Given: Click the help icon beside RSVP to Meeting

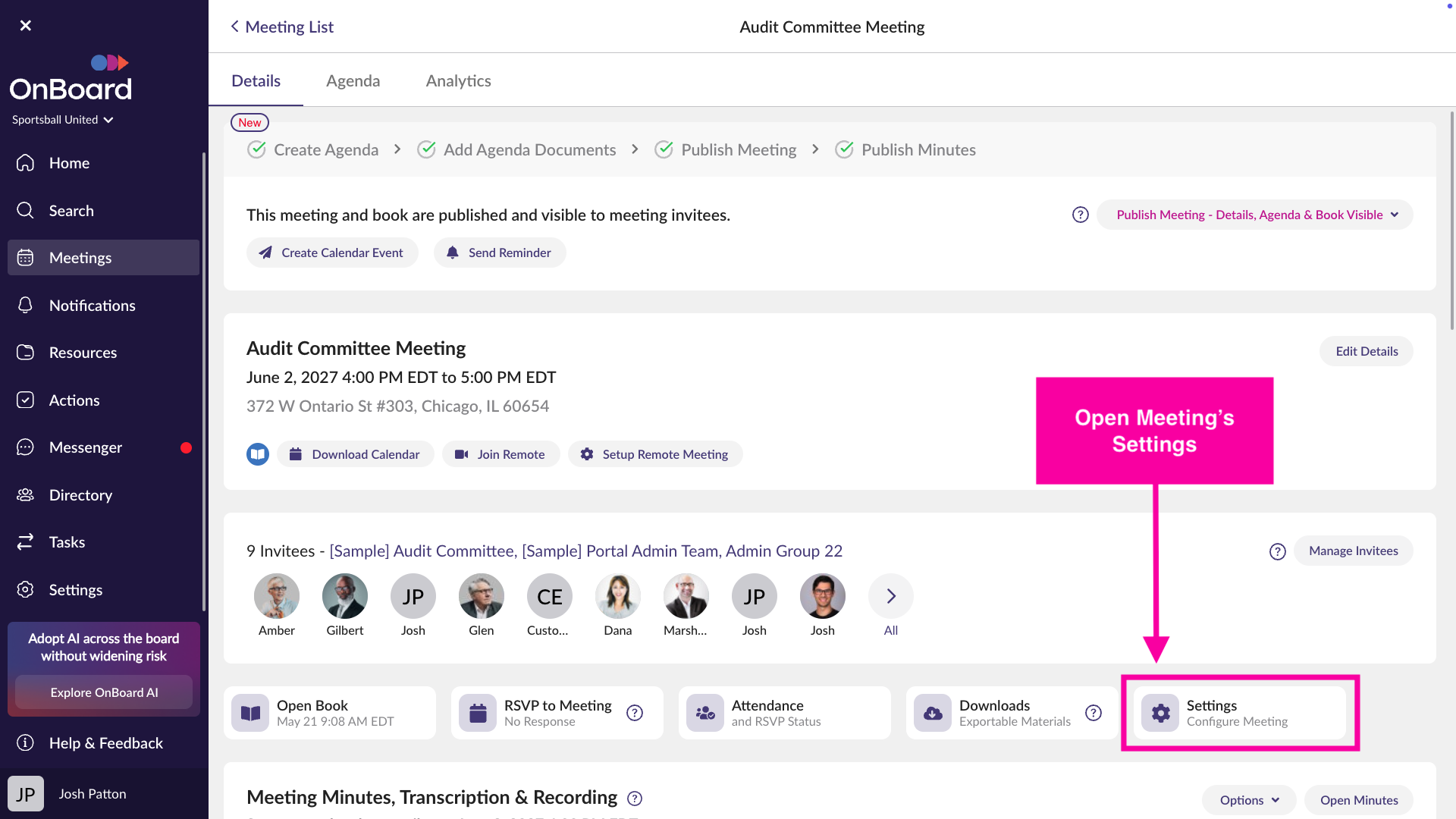Looking at the screenshot, I should (635, 713).
